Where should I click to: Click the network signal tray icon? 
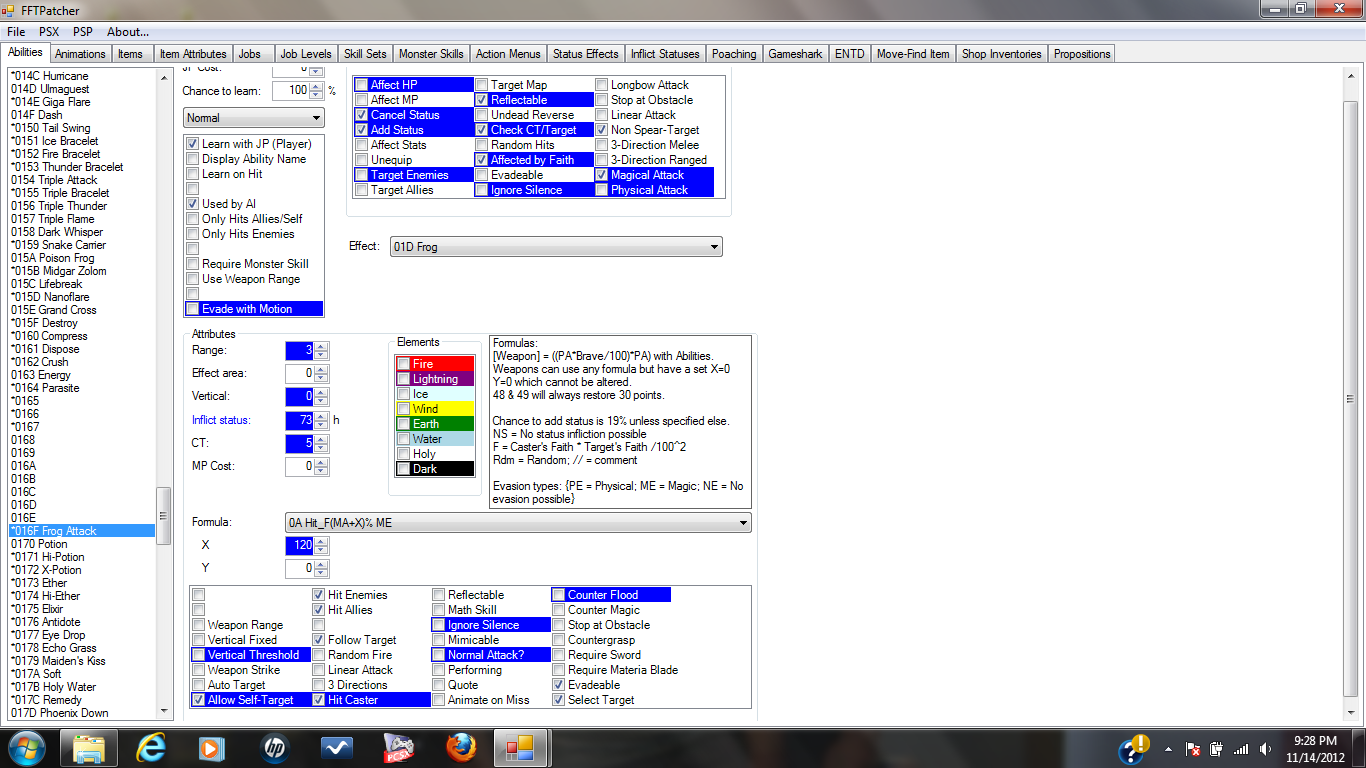pyautogui.click(x=1241, y=749)
